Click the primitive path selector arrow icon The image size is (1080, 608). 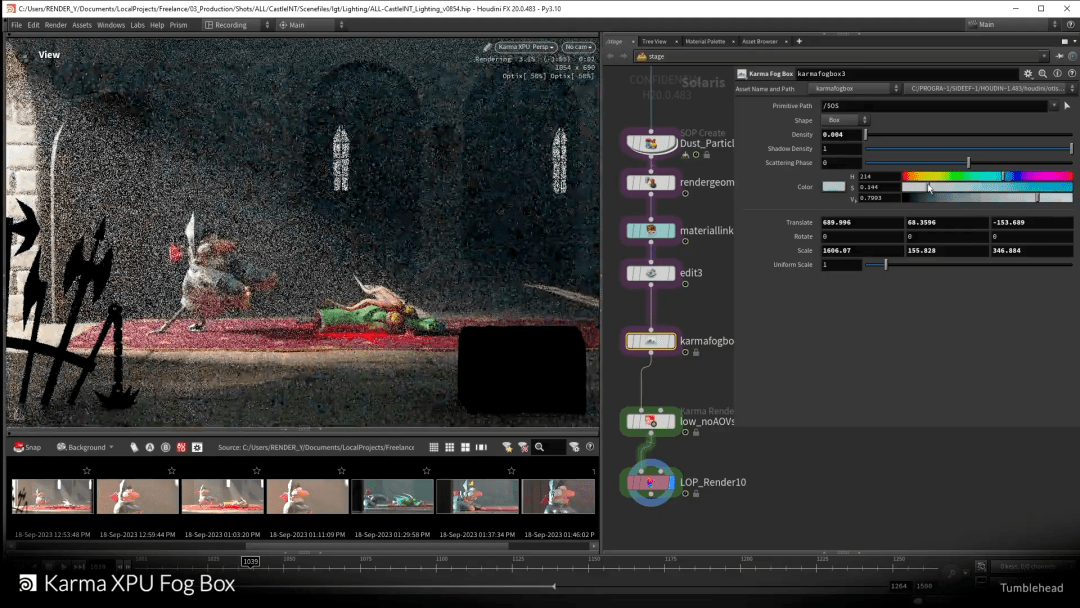click(1067, 106)
